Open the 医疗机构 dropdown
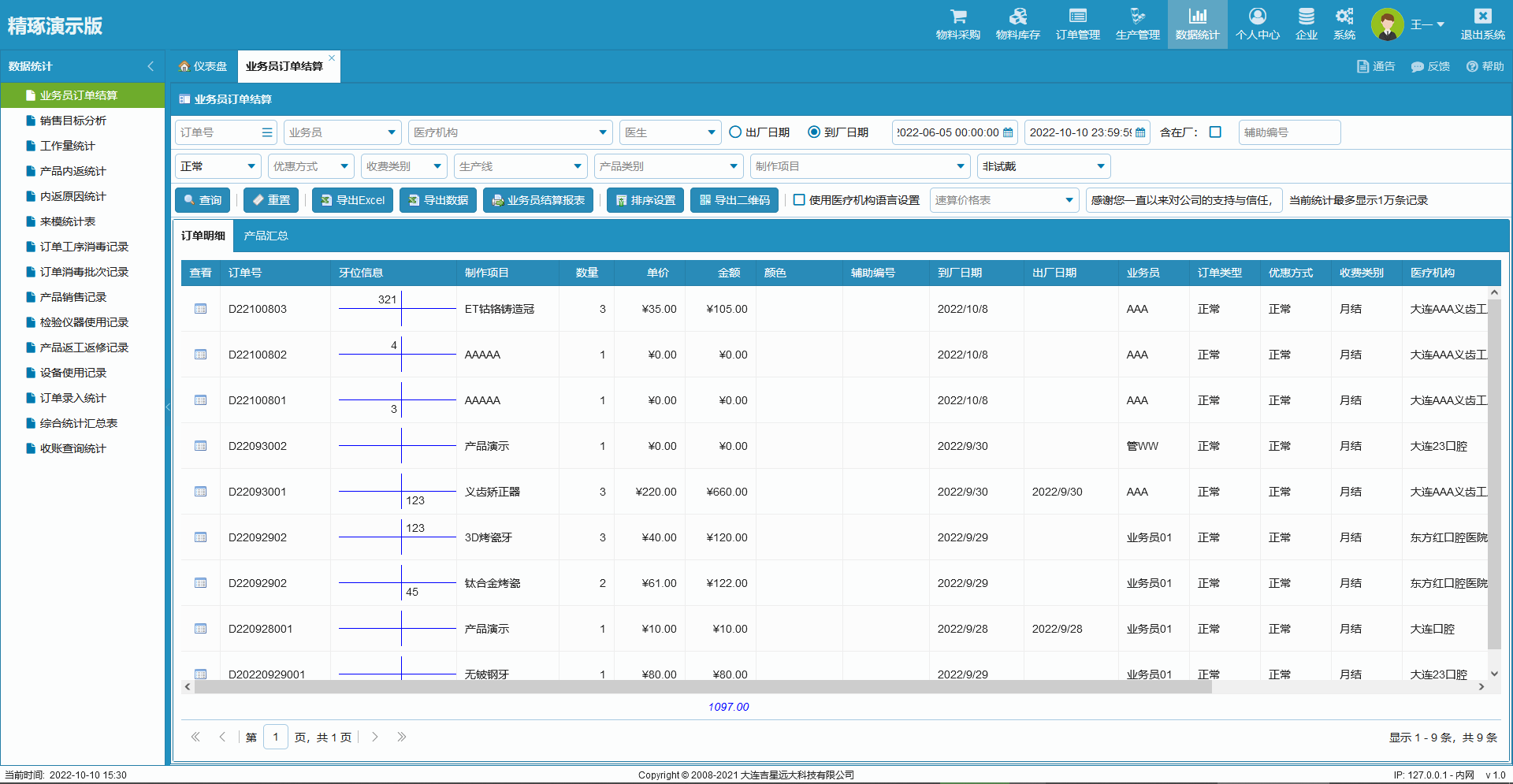The image size is (1513, 784). pos(511,132)
